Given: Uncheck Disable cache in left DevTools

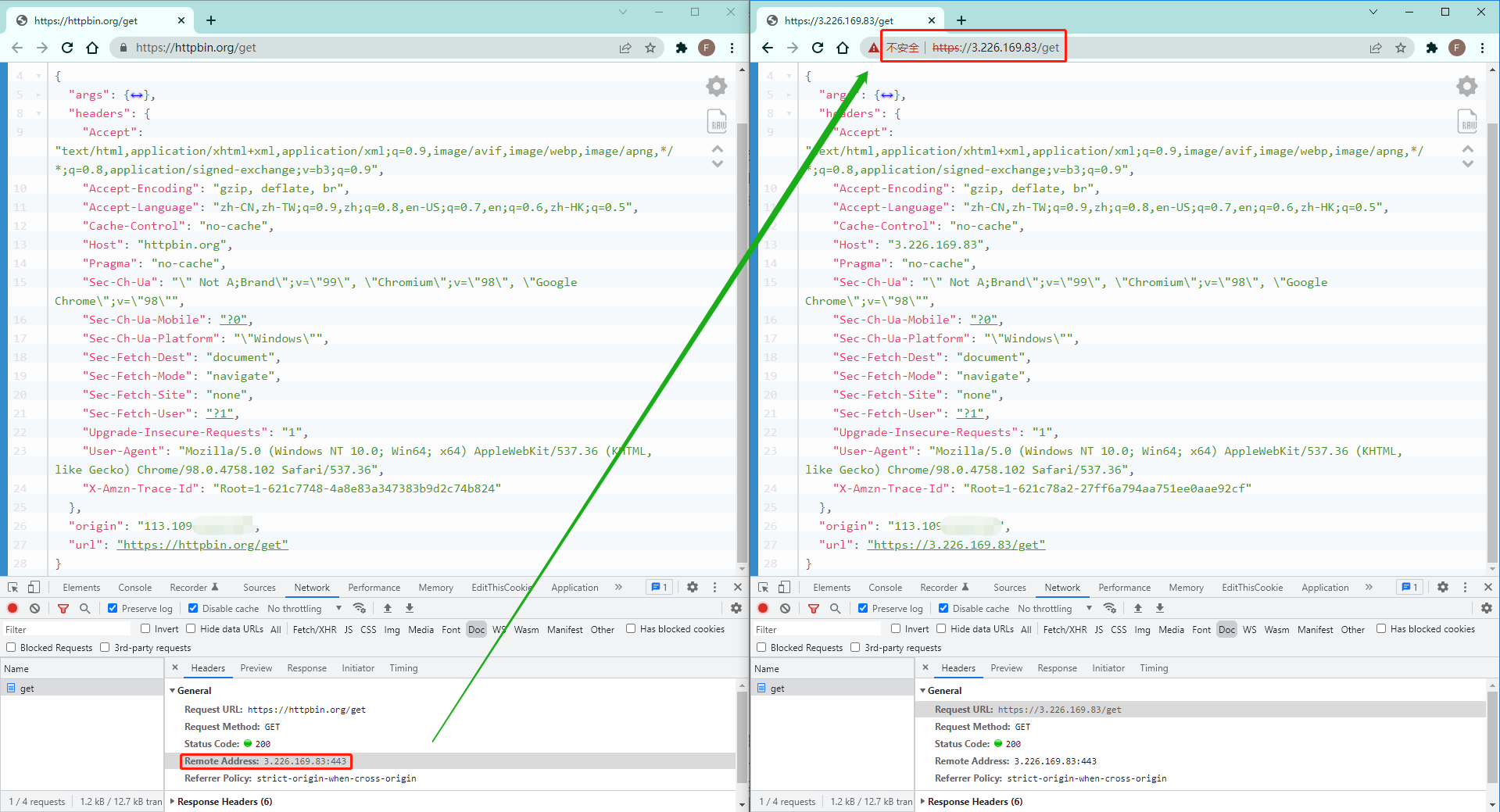Looking at the screenshot, I should tap(193, 608).
